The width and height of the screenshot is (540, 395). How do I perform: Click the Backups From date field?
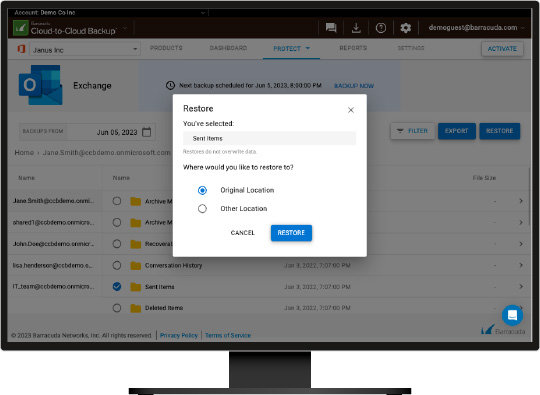[87, 132]
